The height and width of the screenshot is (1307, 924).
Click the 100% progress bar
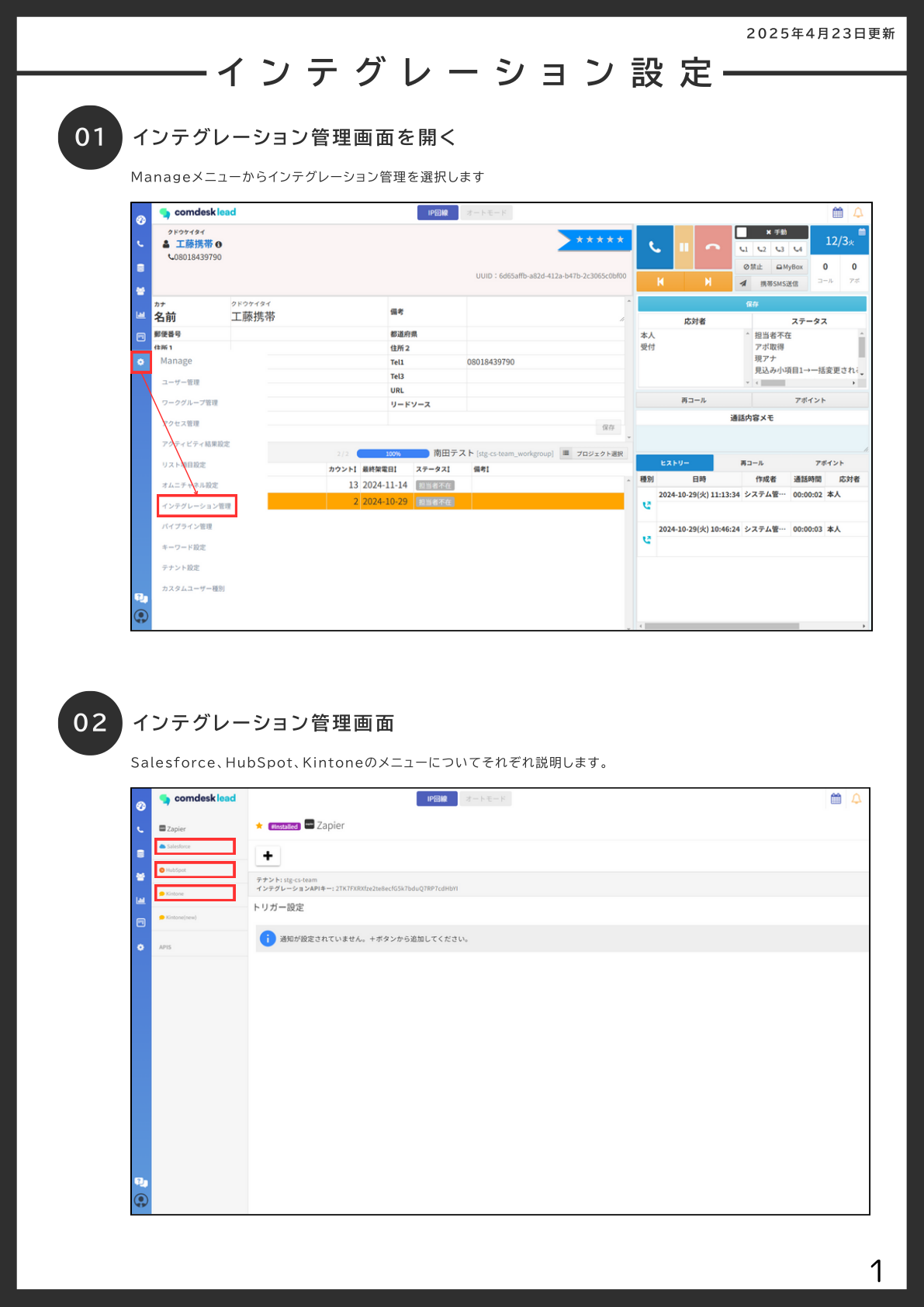393,454
